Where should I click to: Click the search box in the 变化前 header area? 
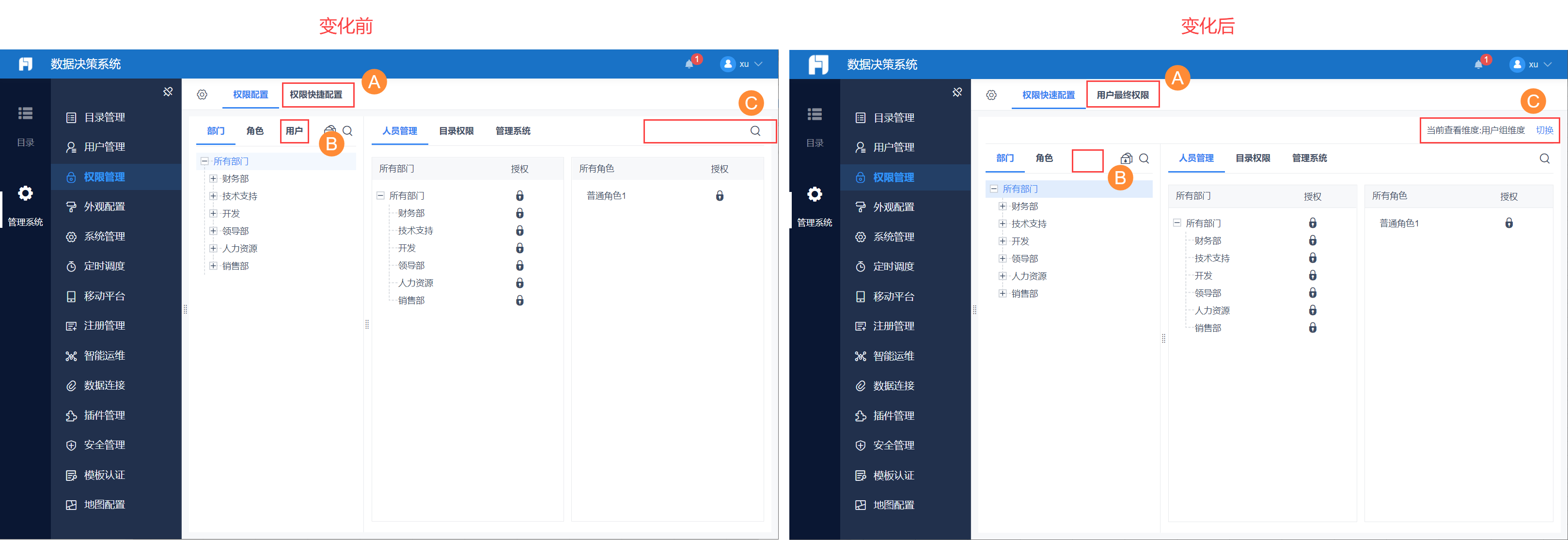coord(700,131)
